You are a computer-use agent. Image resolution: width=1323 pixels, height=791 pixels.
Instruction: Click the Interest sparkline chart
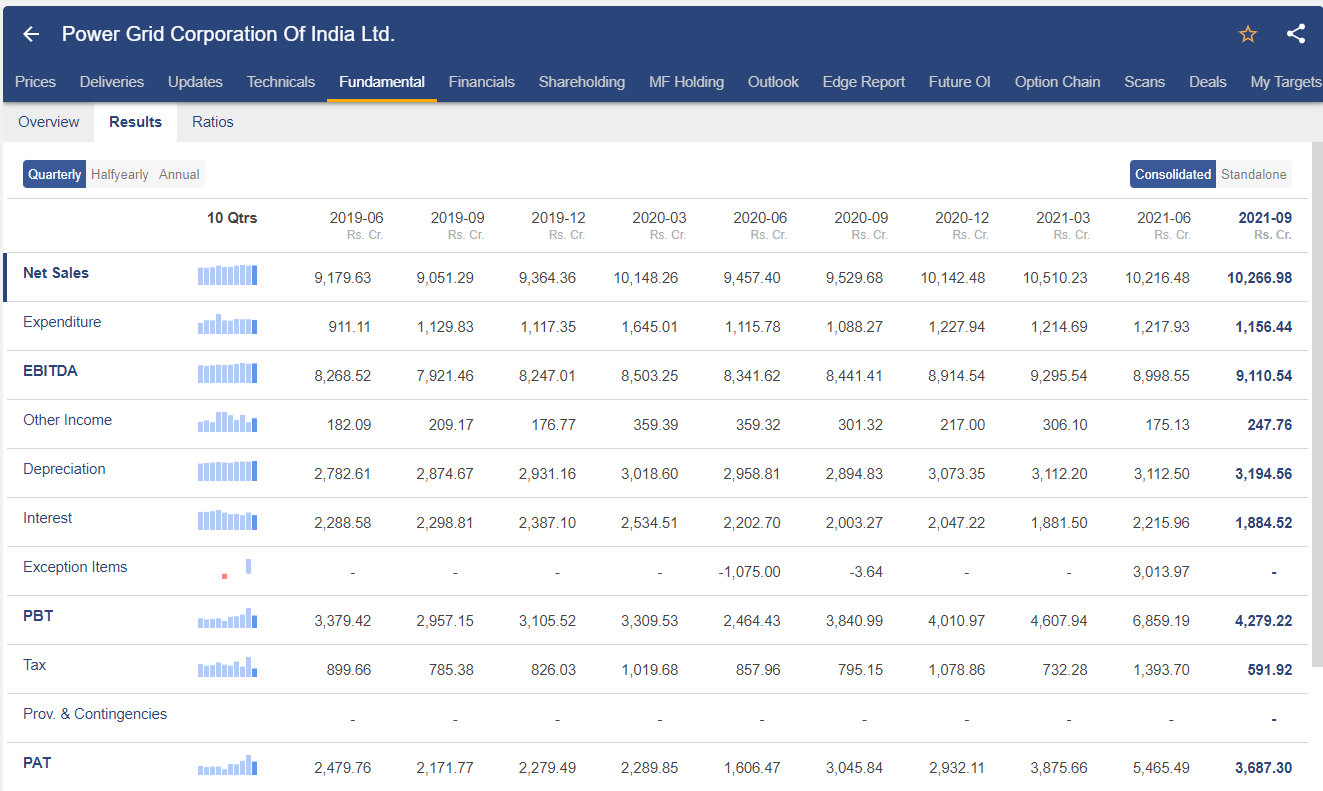click(228, 520)
